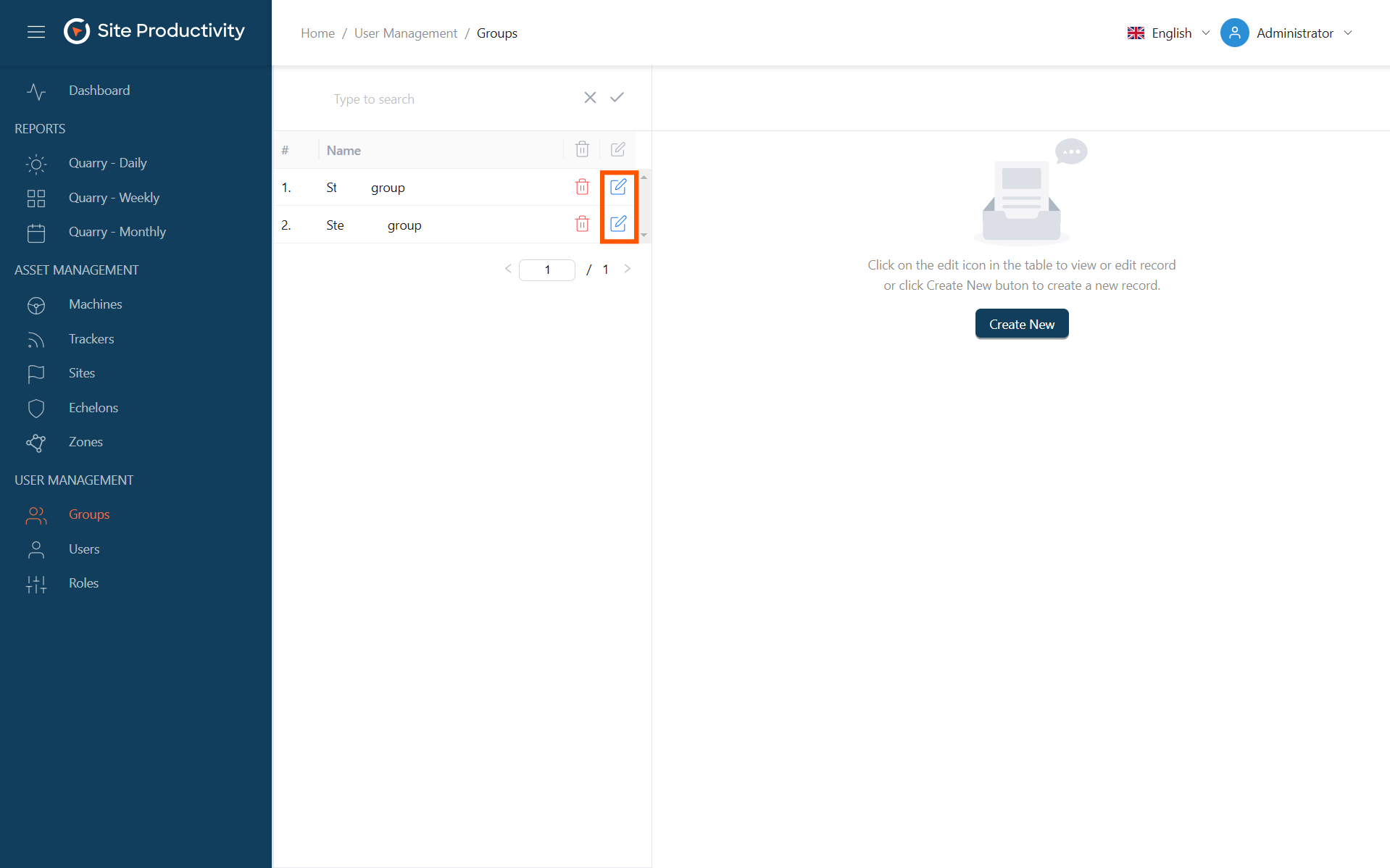
Task: Edit the first group row
Action: pos(618,187)
